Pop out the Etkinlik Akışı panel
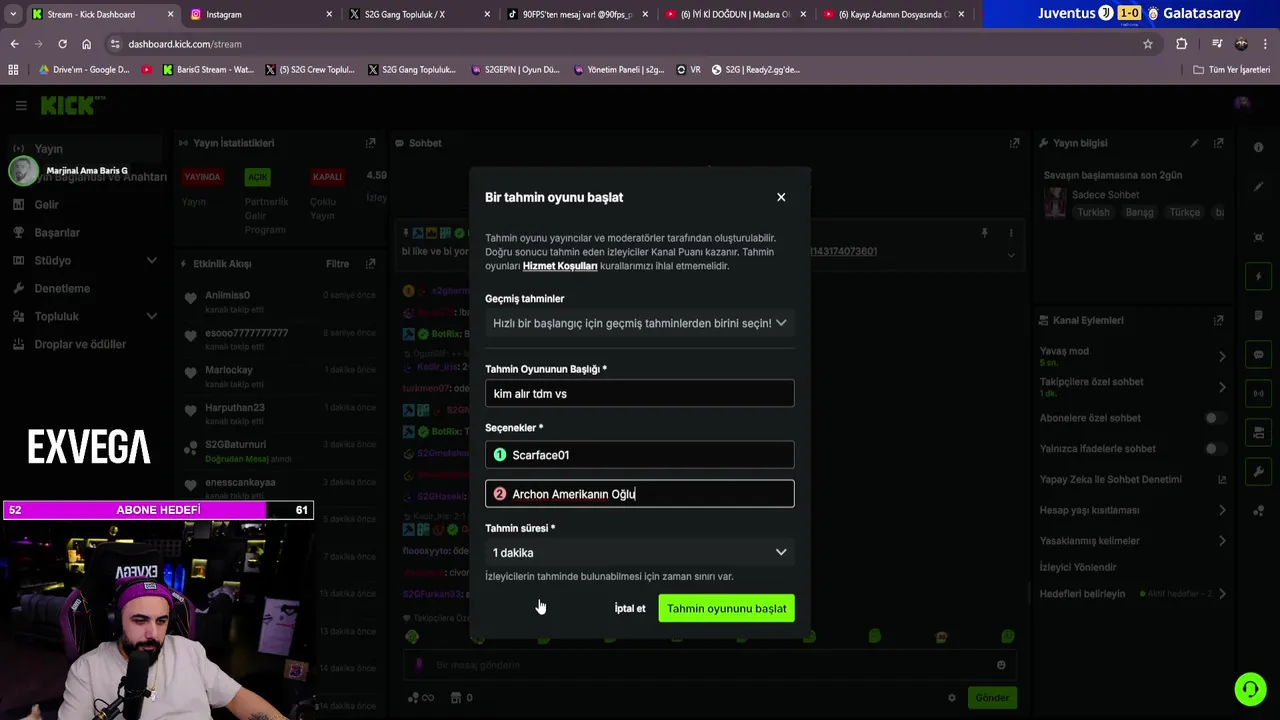Viewport: 1280px width, 720px height. pos(371,264)
